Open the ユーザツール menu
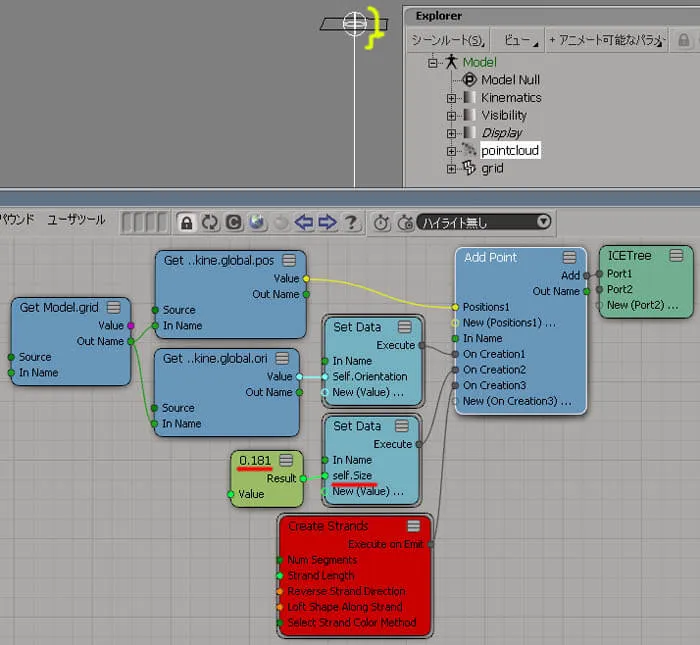The height and width of the screenshot is (645, 700). pos(76,220)
